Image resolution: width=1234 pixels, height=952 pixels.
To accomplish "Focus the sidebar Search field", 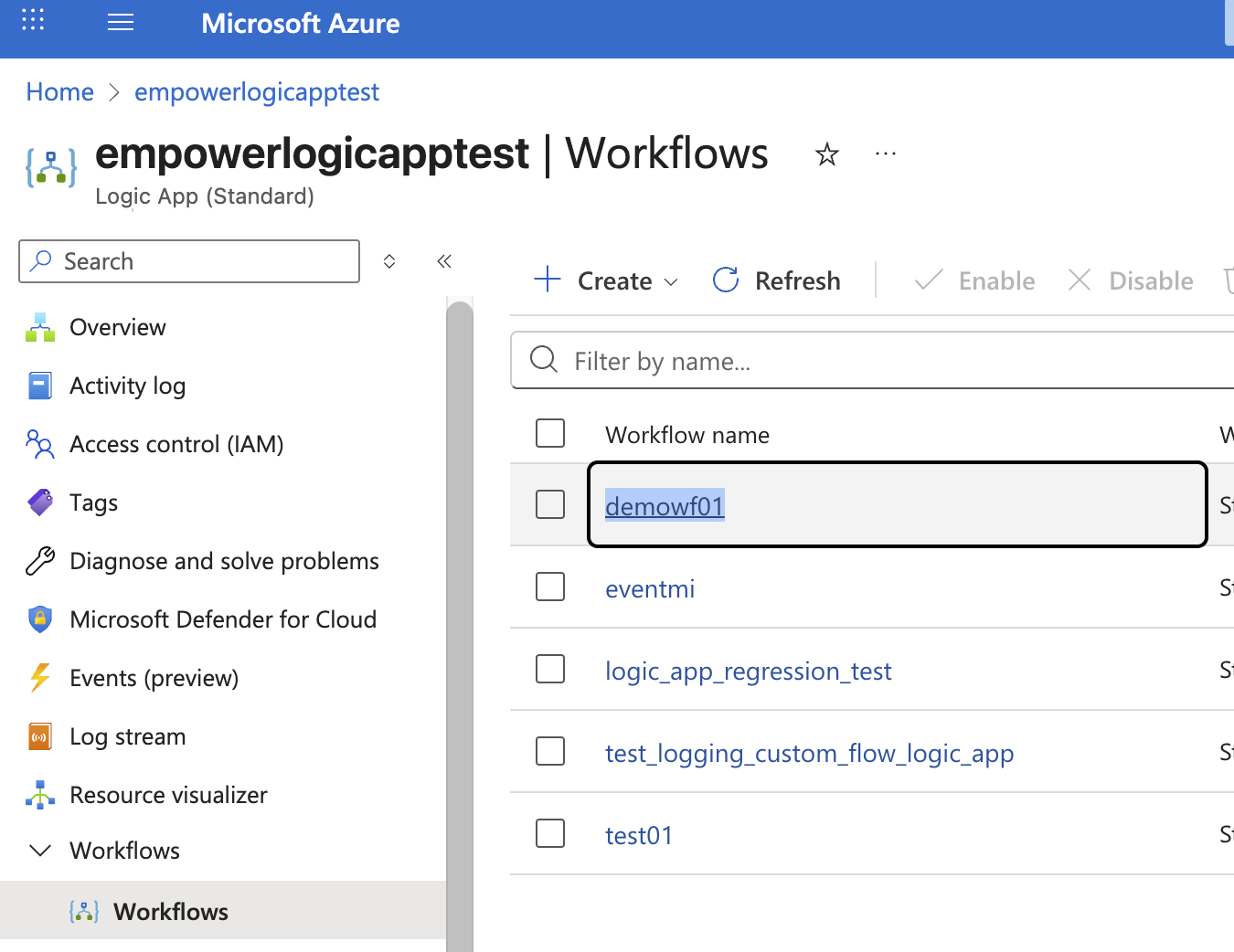I will coord(189,261).
